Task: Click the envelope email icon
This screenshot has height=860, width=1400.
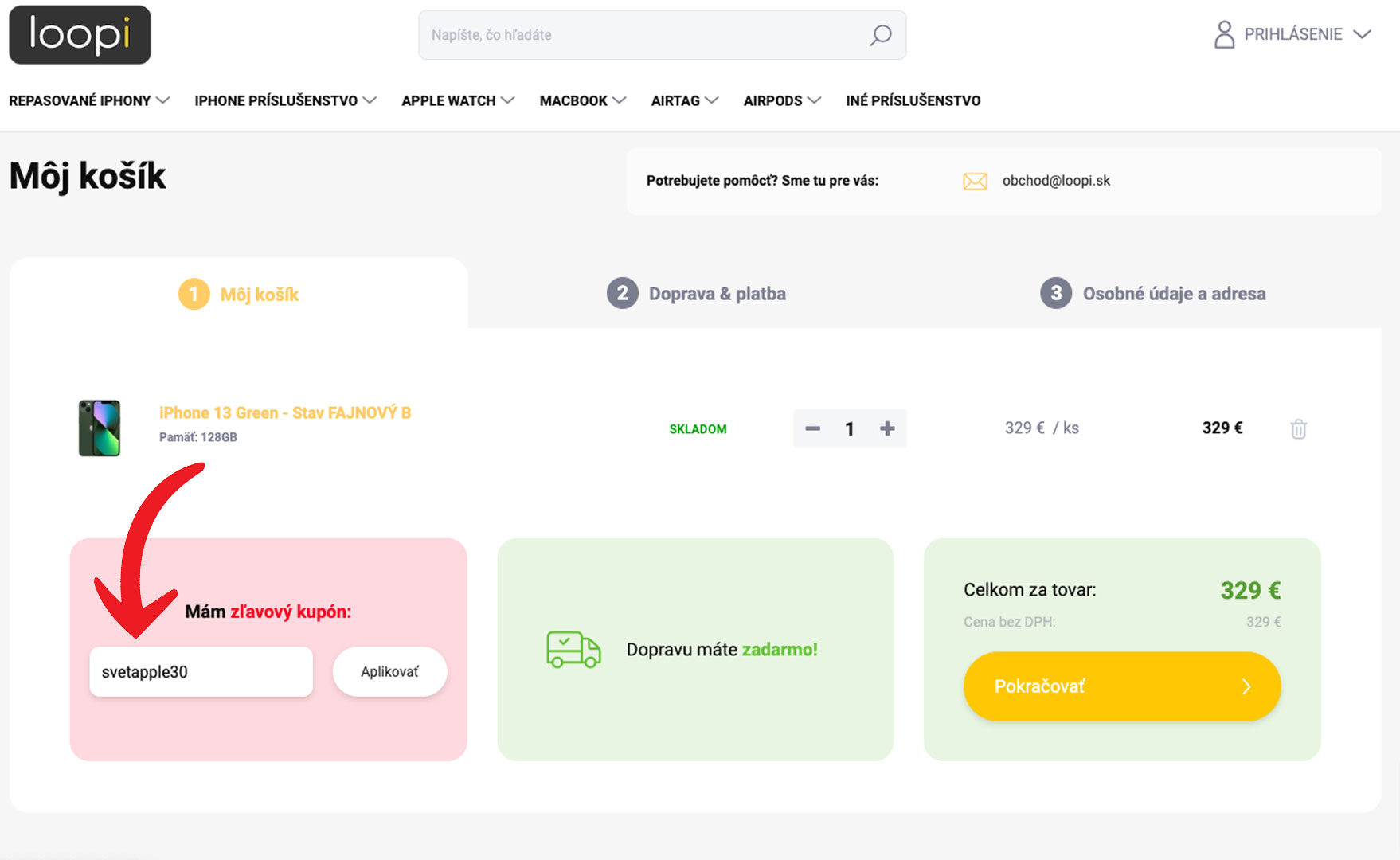Action: [x=975, y=182]
